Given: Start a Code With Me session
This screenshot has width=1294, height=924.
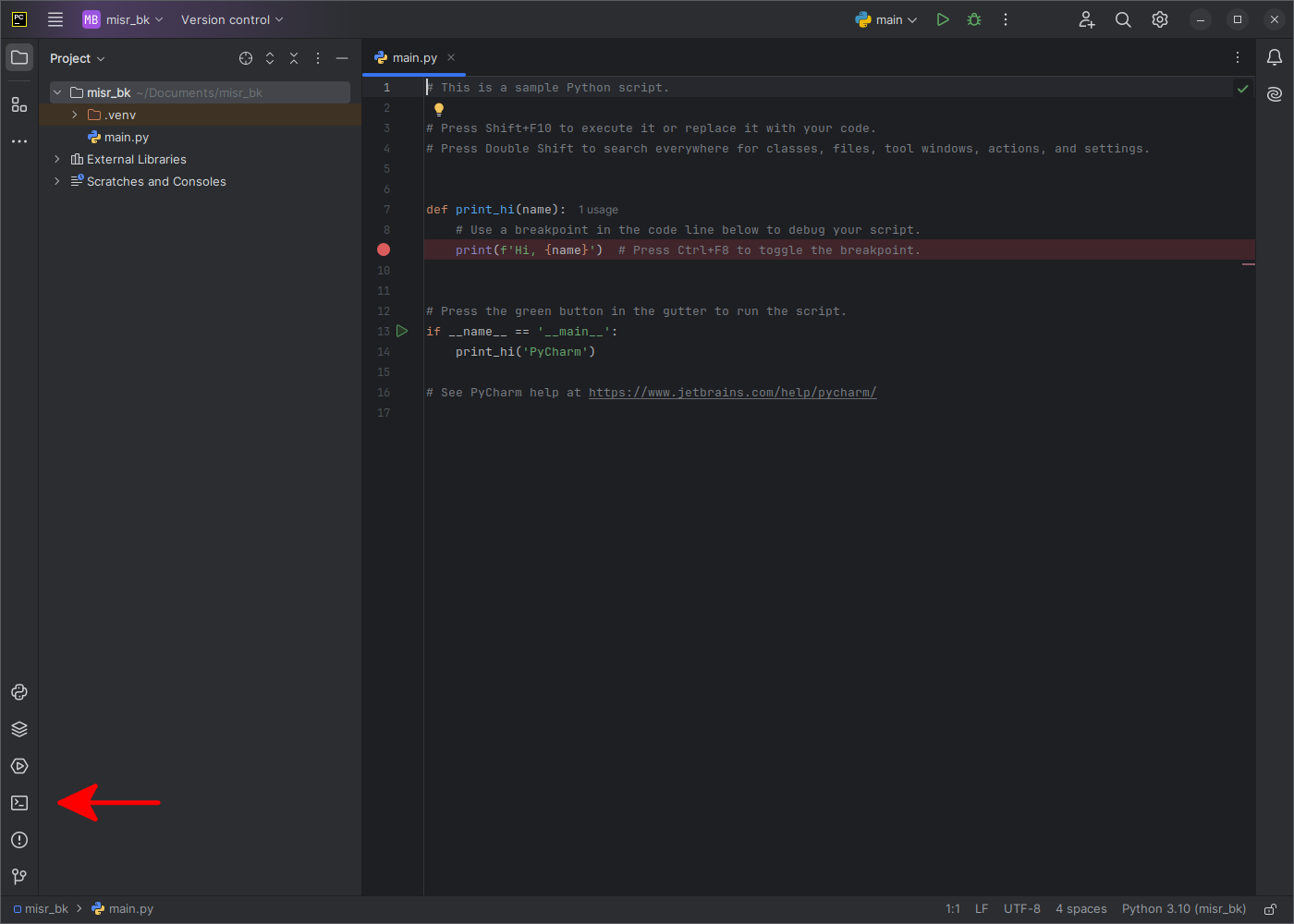Looking at the screenshot, I should tap(1086, 18).
